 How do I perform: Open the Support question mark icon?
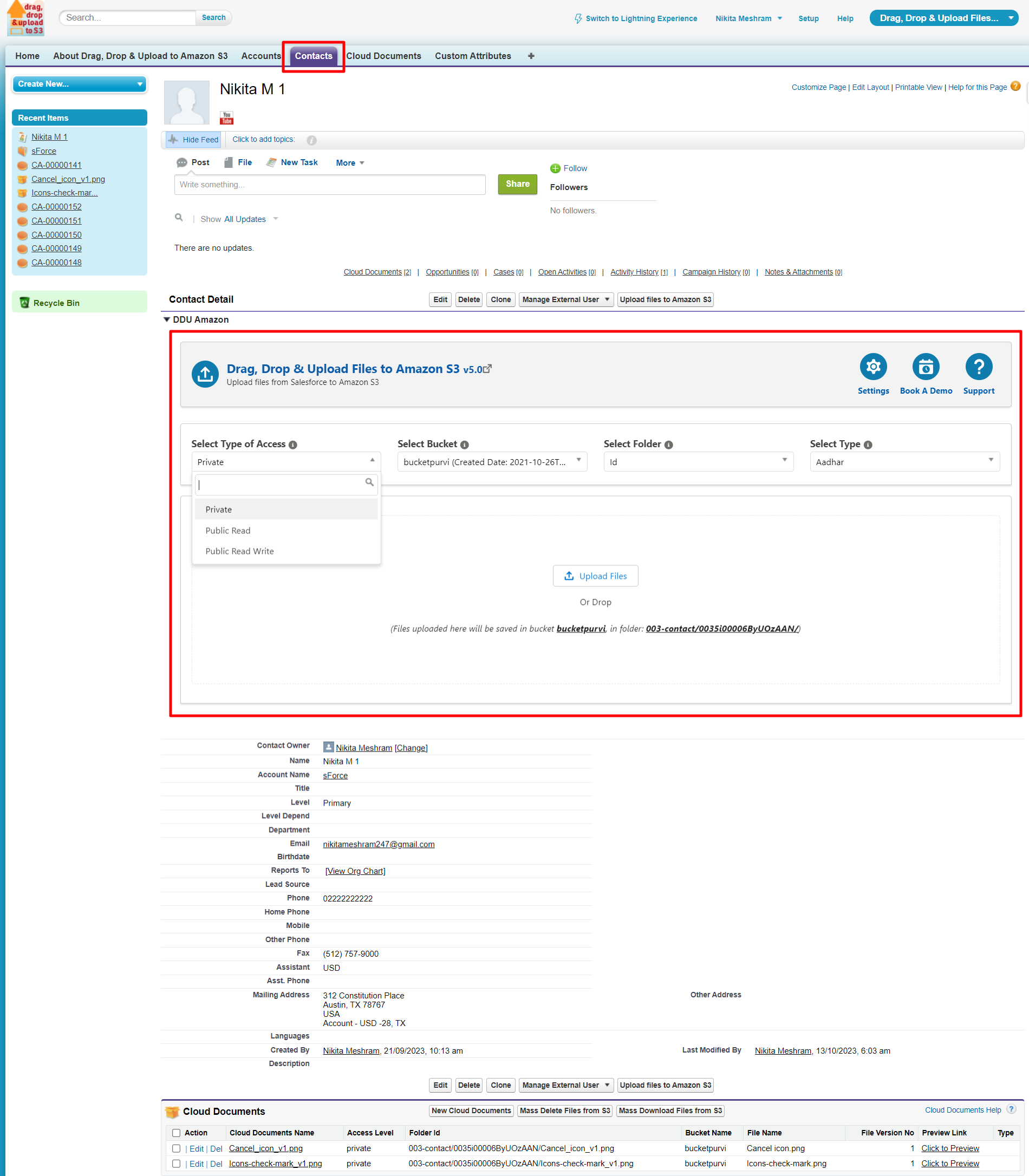[979, 367]
